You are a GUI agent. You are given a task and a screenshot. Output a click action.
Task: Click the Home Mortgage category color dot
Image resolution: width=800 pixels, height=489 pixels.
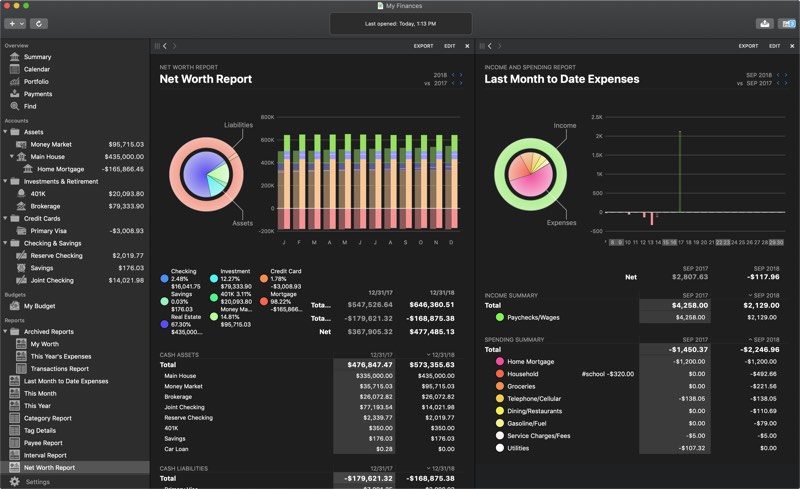point(500,361)
